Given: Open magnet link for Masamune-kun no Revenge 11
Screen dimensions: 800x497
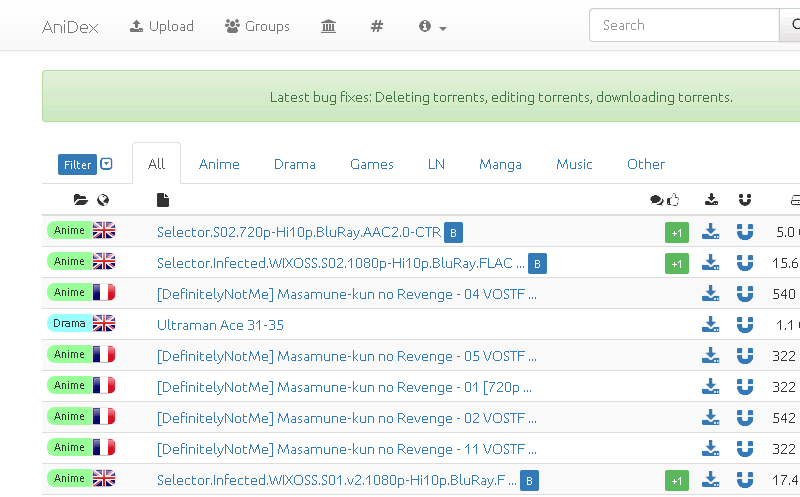Looking at the screenshot, I should 745,449.
